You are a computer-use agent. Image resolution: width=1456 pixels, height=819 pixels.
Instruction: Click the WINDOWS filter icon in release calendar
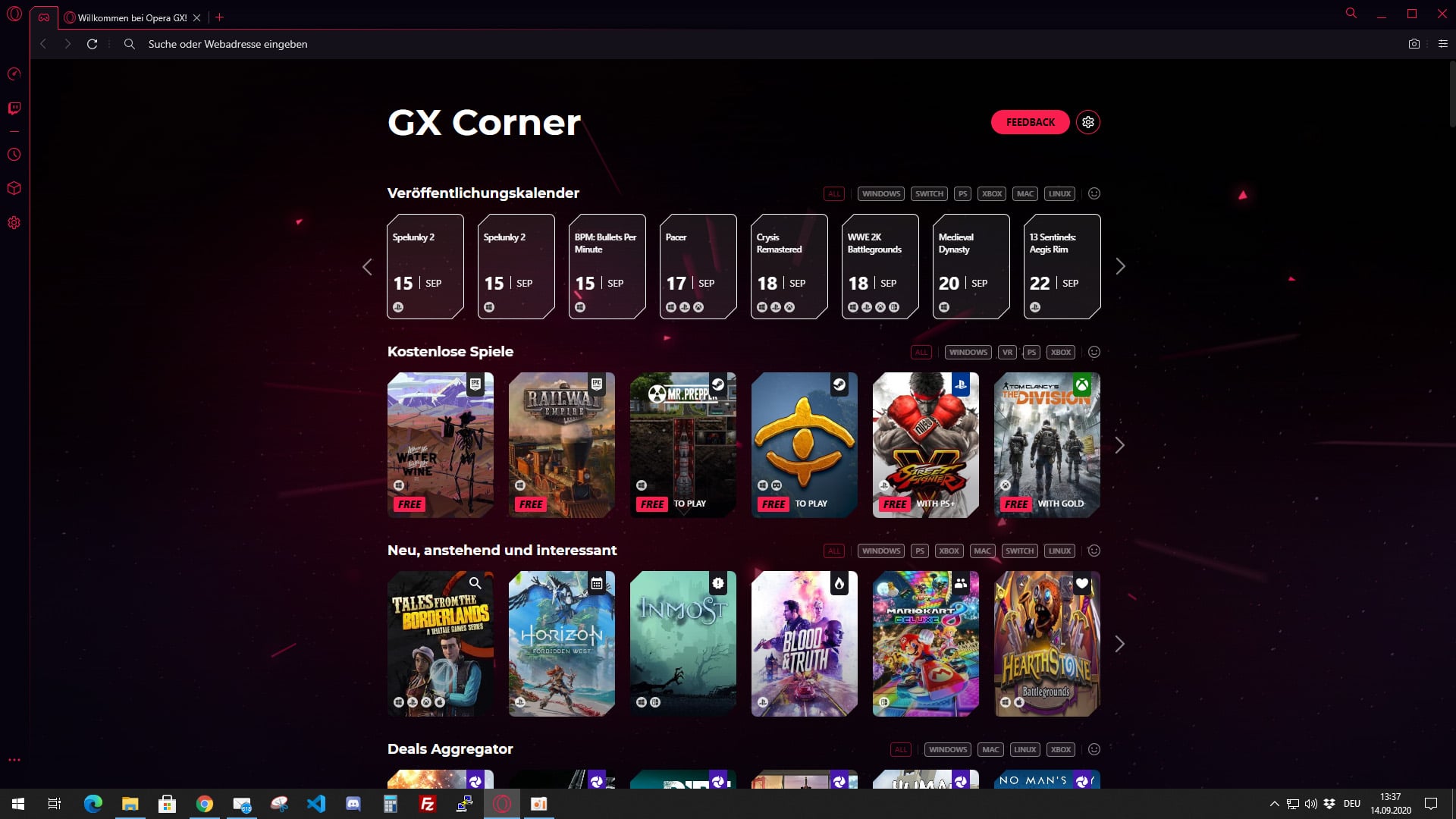click(880, 193)
